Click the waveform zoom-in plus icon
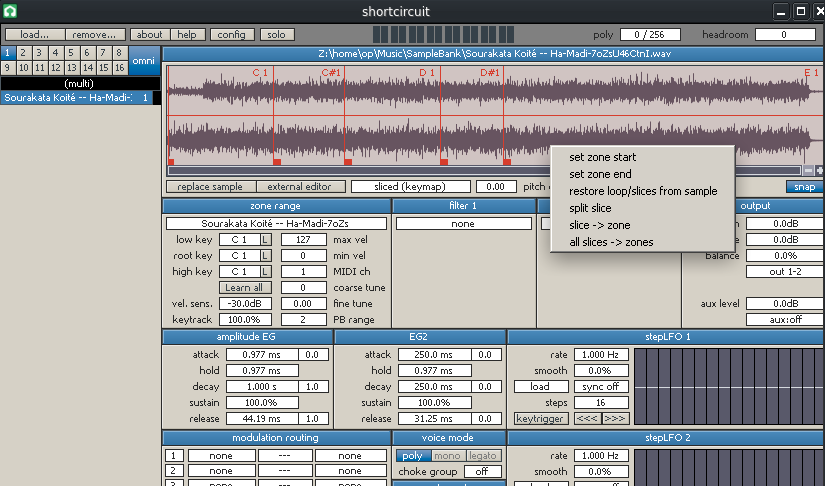 pos(819,170)
